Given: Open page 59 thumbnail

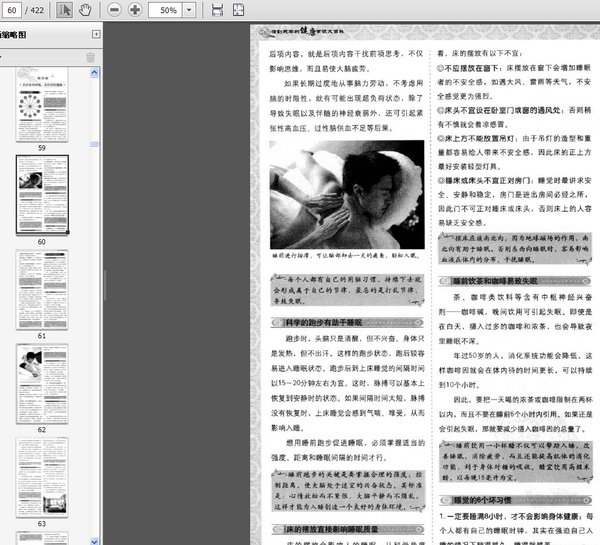Looking at the screenshot, I should (x=42, y=105).
